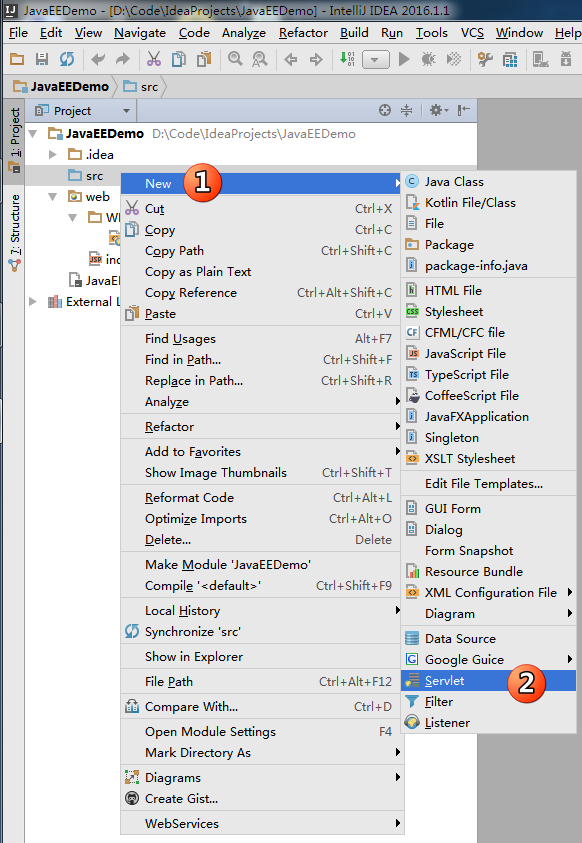Choose Data Source in the New submenu
582x843 pixels.
(488, 639)
